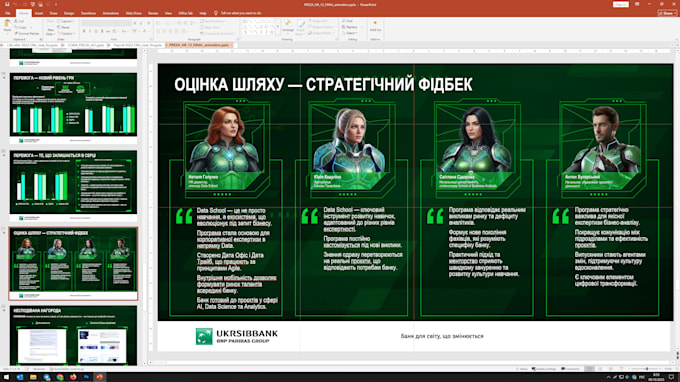Open Firefox from taskbar

pyautogui.click(x=73, y=377)
